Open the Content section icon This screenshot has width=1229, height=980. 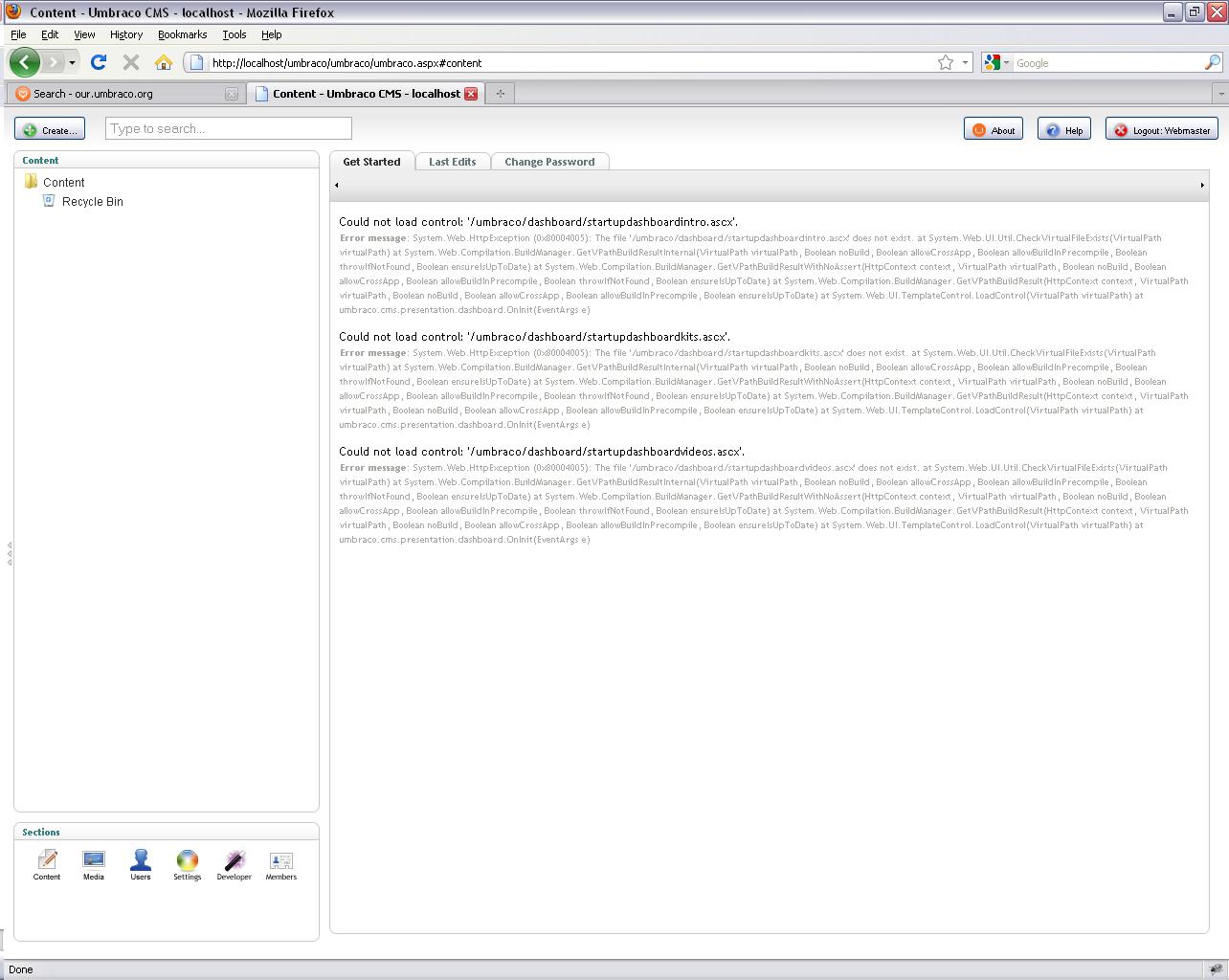point(47,864)
